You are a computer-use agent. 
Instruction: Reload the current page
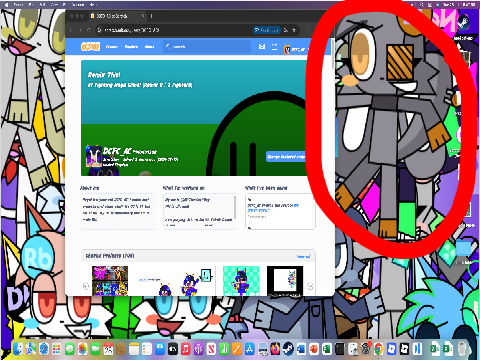pos(89,30)
